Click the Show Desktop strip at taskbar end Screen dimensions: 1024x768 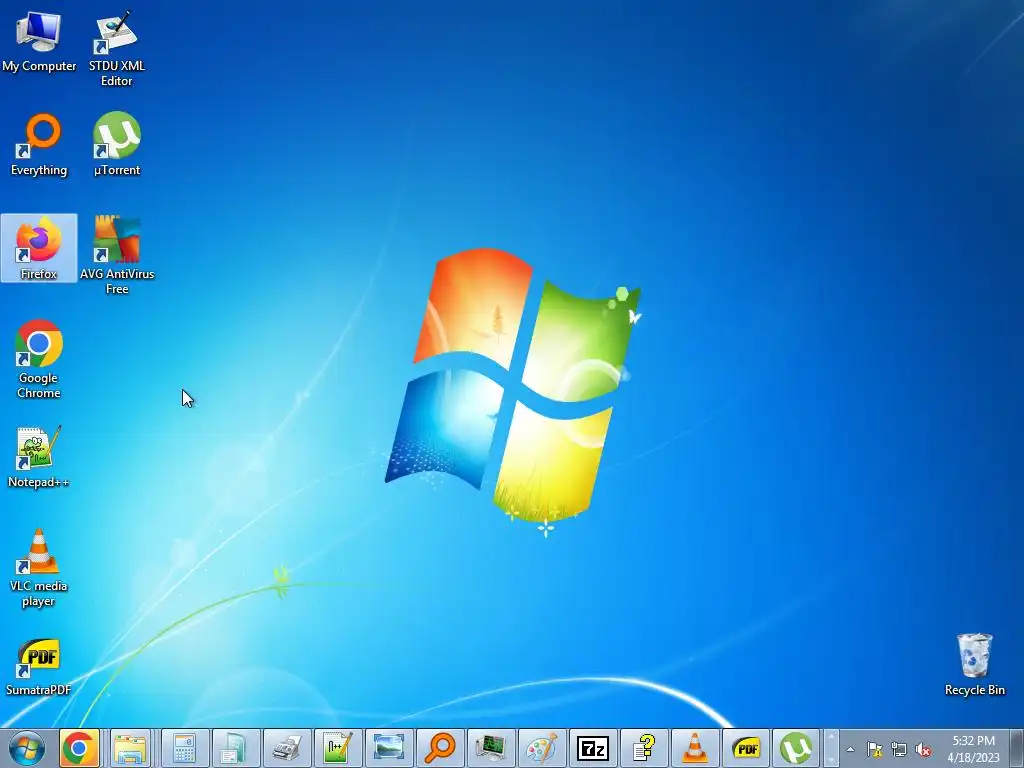click(x=1017, y=748)
